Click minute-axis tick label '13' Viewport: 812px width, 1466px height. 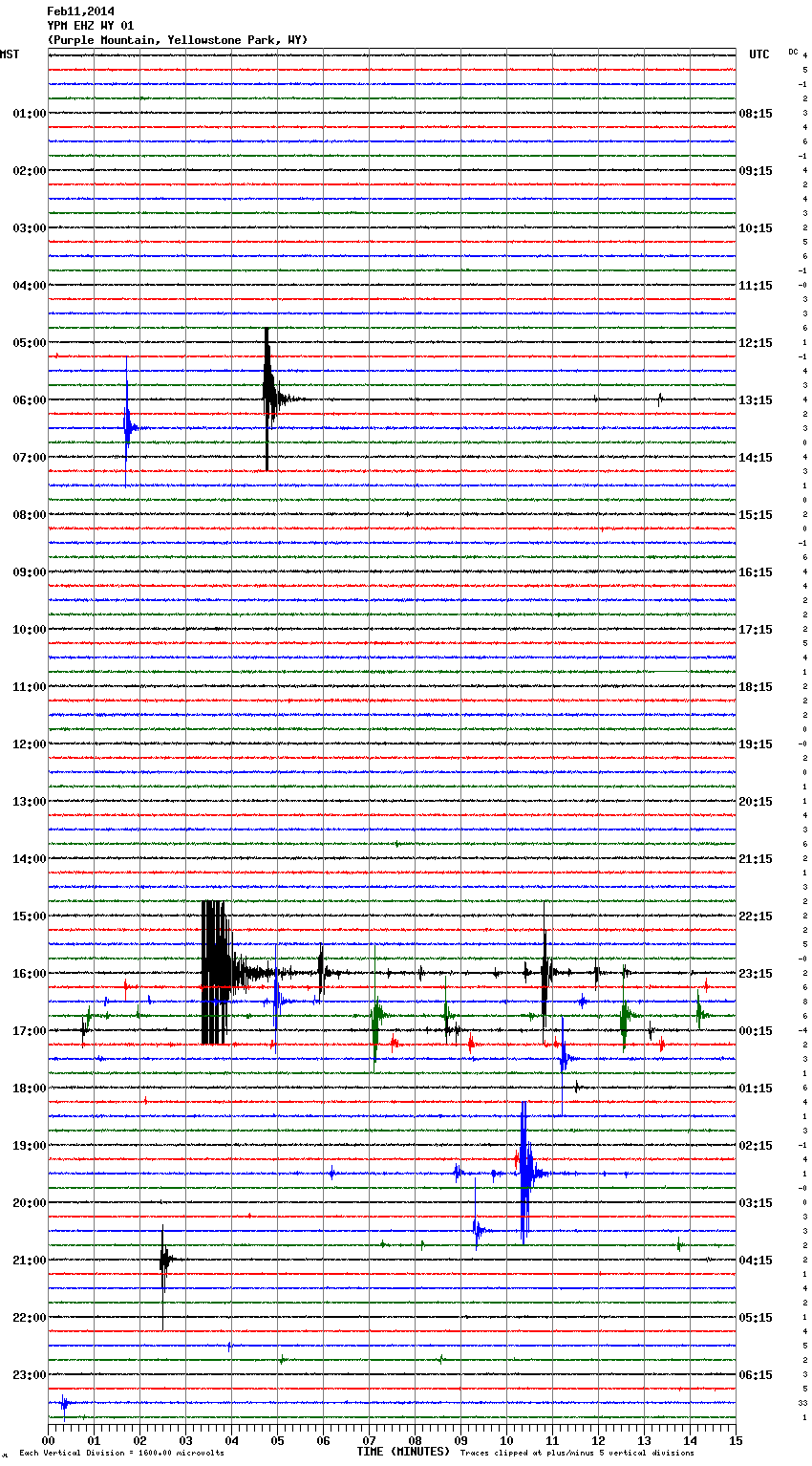coord(644,1440)
